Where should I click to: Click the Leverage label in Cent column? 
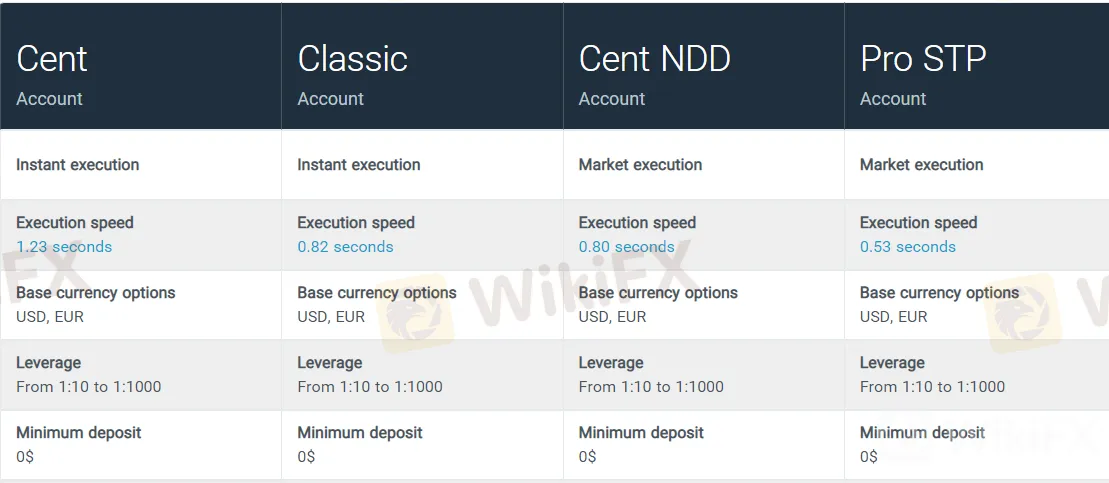click(49, 363)
